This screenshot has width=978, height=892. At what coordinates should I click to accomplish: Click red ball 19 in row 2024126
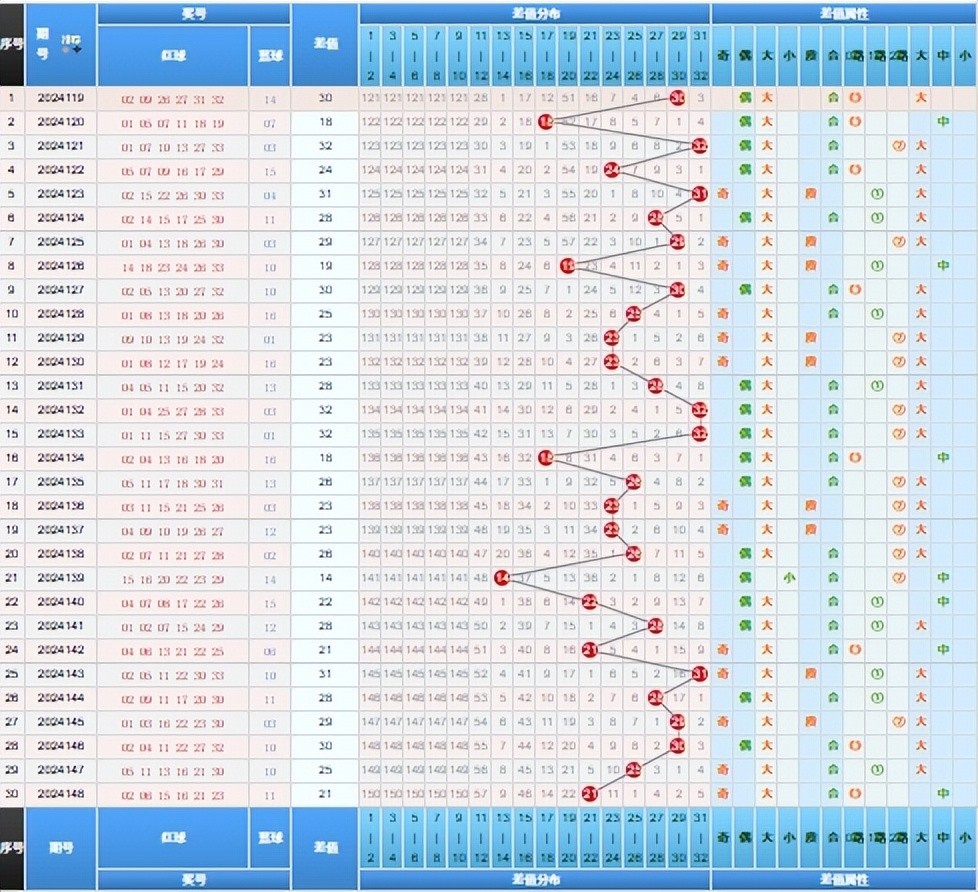tap(568, 266)
